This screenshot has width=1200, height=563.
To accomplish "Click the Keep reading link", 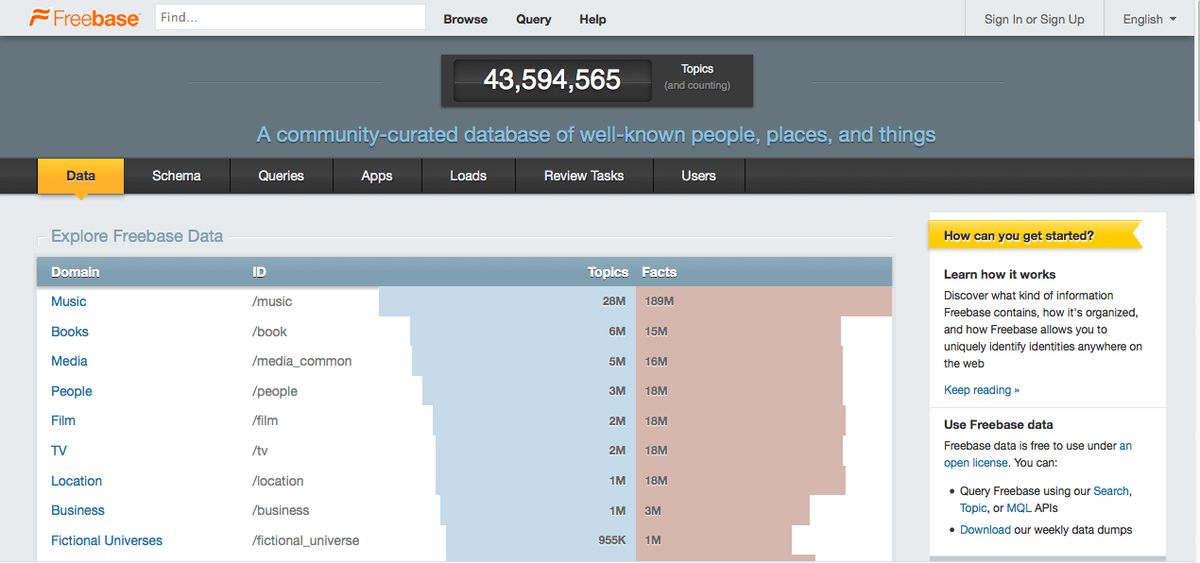I will tap(981, 390).
